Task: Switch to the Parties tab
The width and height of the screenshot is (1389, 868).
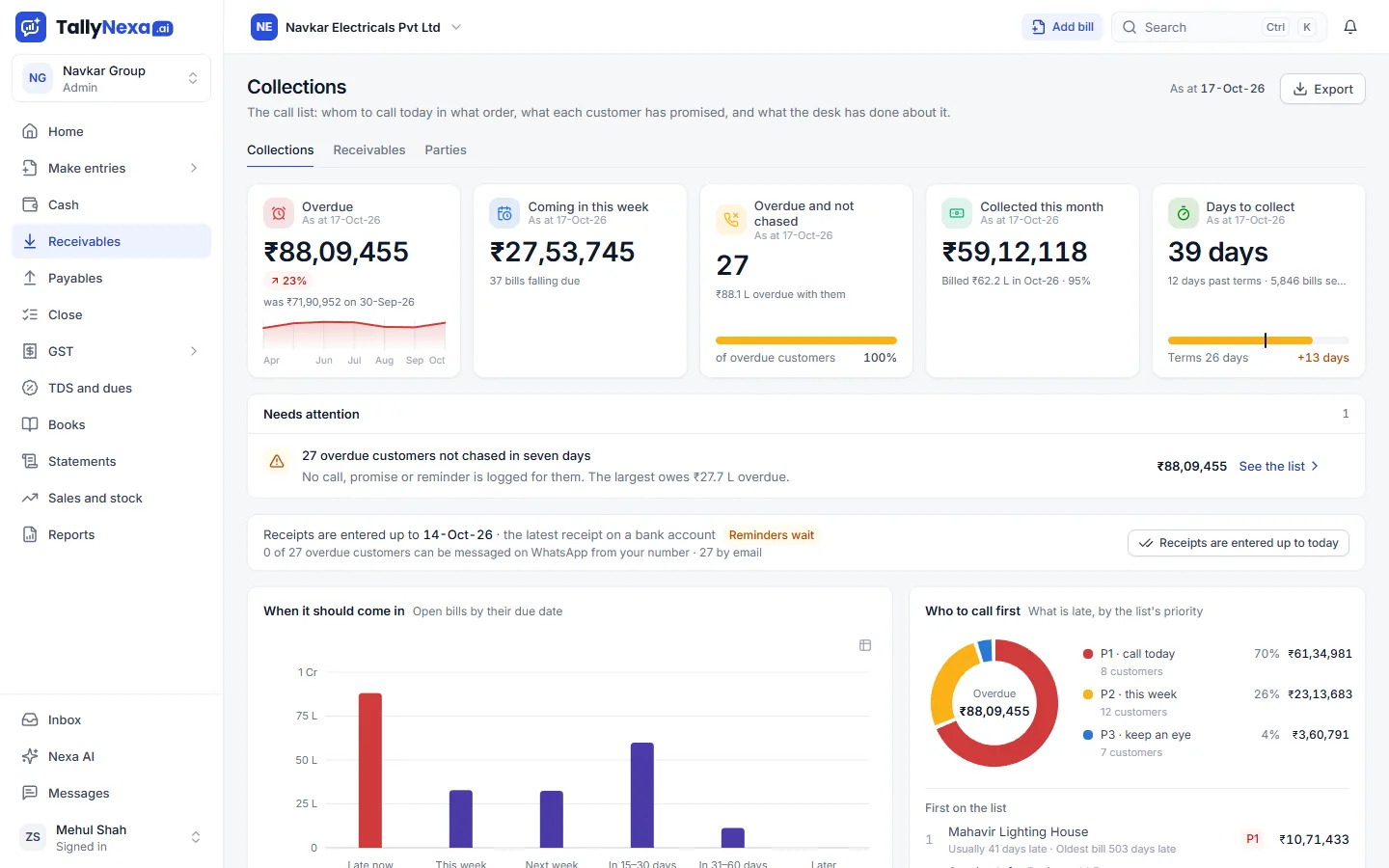Action: click(446, 150)
